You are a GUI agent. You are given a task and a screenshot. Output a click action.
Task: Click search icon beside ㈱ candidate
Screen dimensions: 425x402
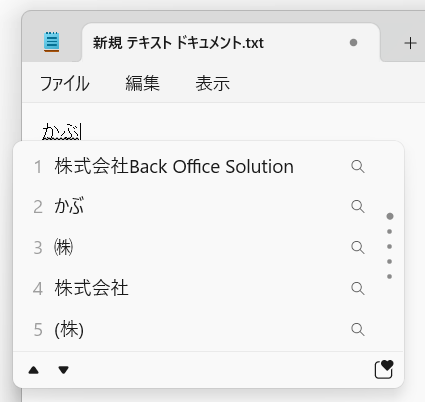point(358,247)
